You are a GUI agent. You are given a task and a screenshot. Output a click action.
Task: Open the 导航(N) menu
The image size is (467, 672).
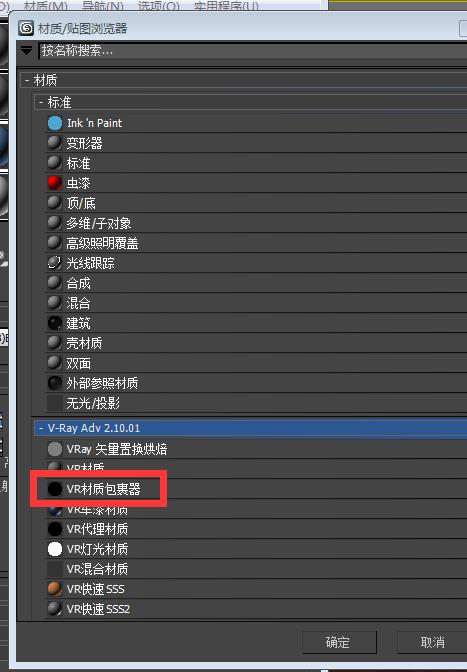pyautogui.click(x=102, y=6)
